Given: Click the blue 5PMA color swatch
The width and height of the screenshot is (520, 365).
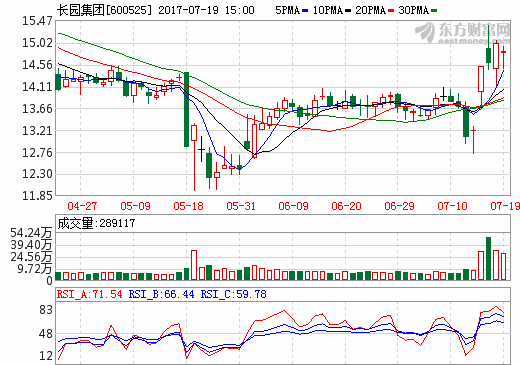Looking at the screenshot, I should [x=305, y=11].
